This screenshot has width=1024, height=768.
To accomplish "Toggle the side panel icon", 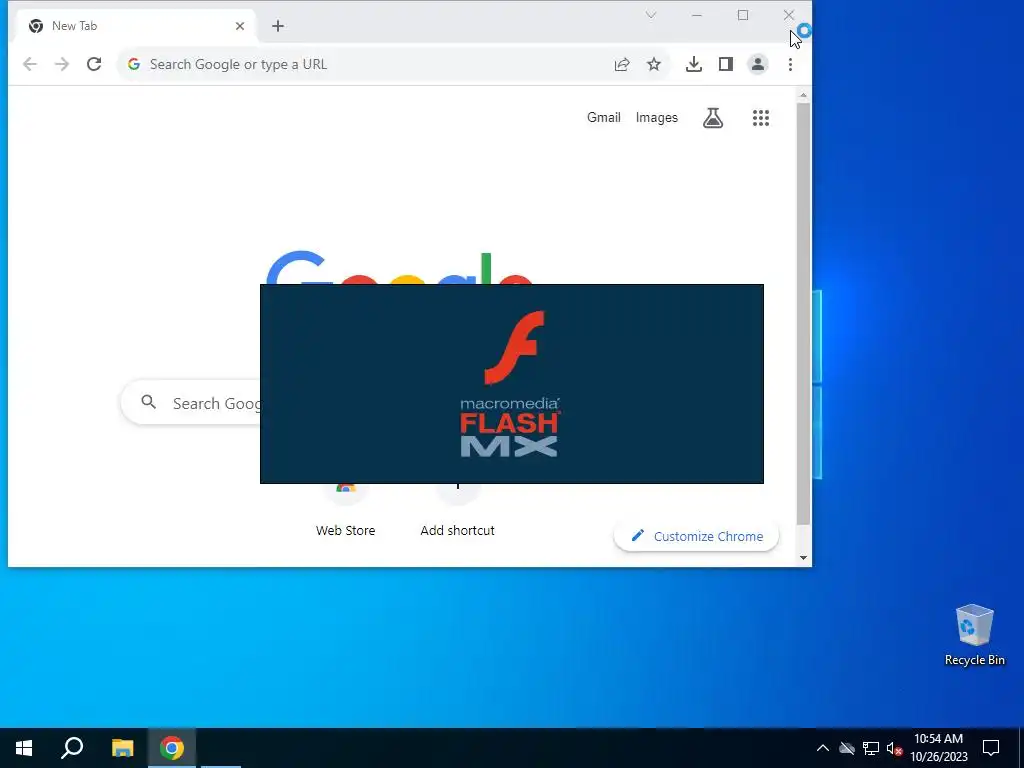I will [x=726, y=64].
